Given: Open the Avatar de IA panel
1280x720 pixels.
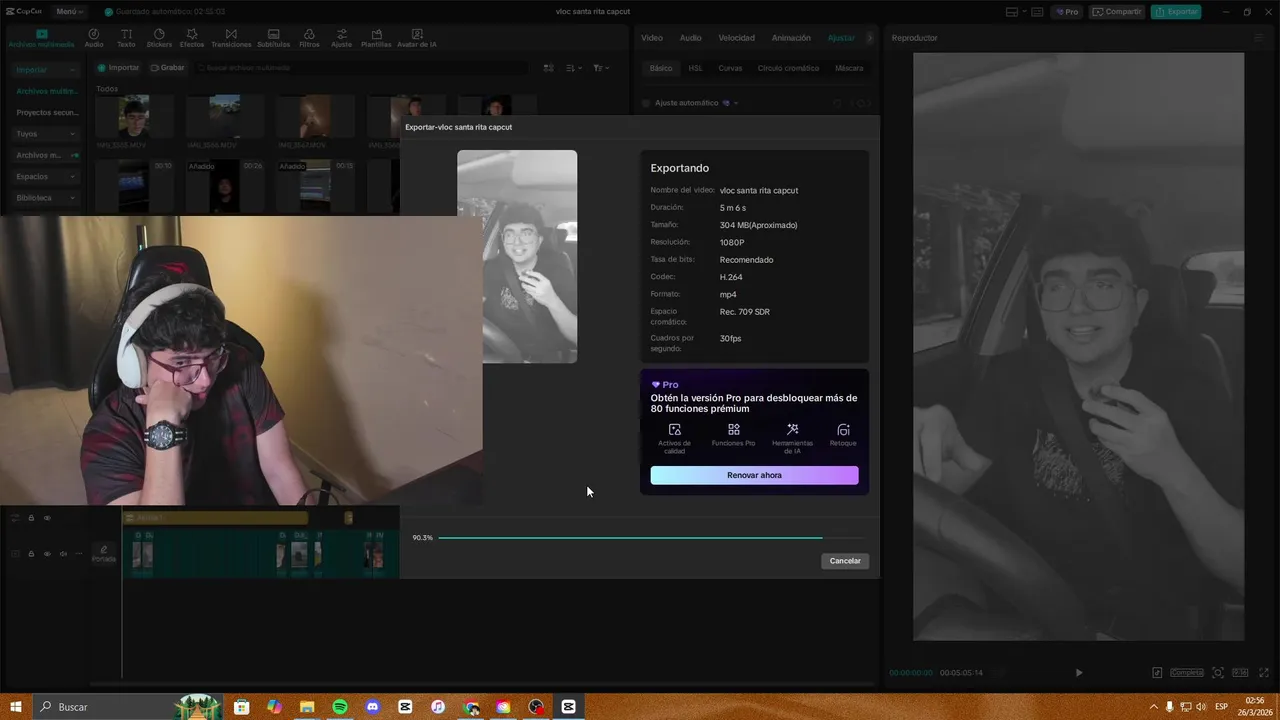Looking at the screenshot, I should tap(416, 38).
